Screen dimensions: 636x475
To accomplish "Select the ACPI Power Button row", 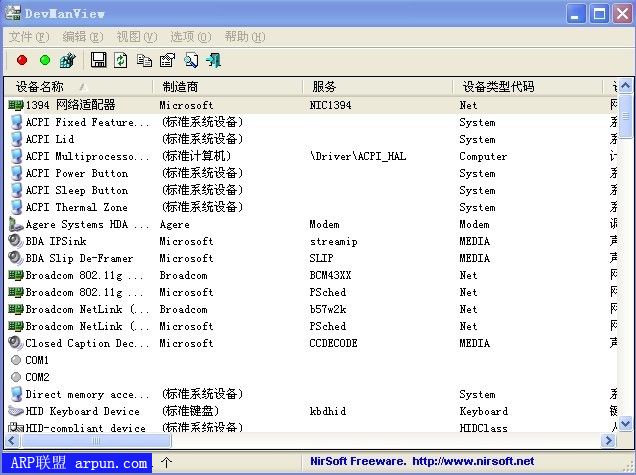I will point(76,173).
